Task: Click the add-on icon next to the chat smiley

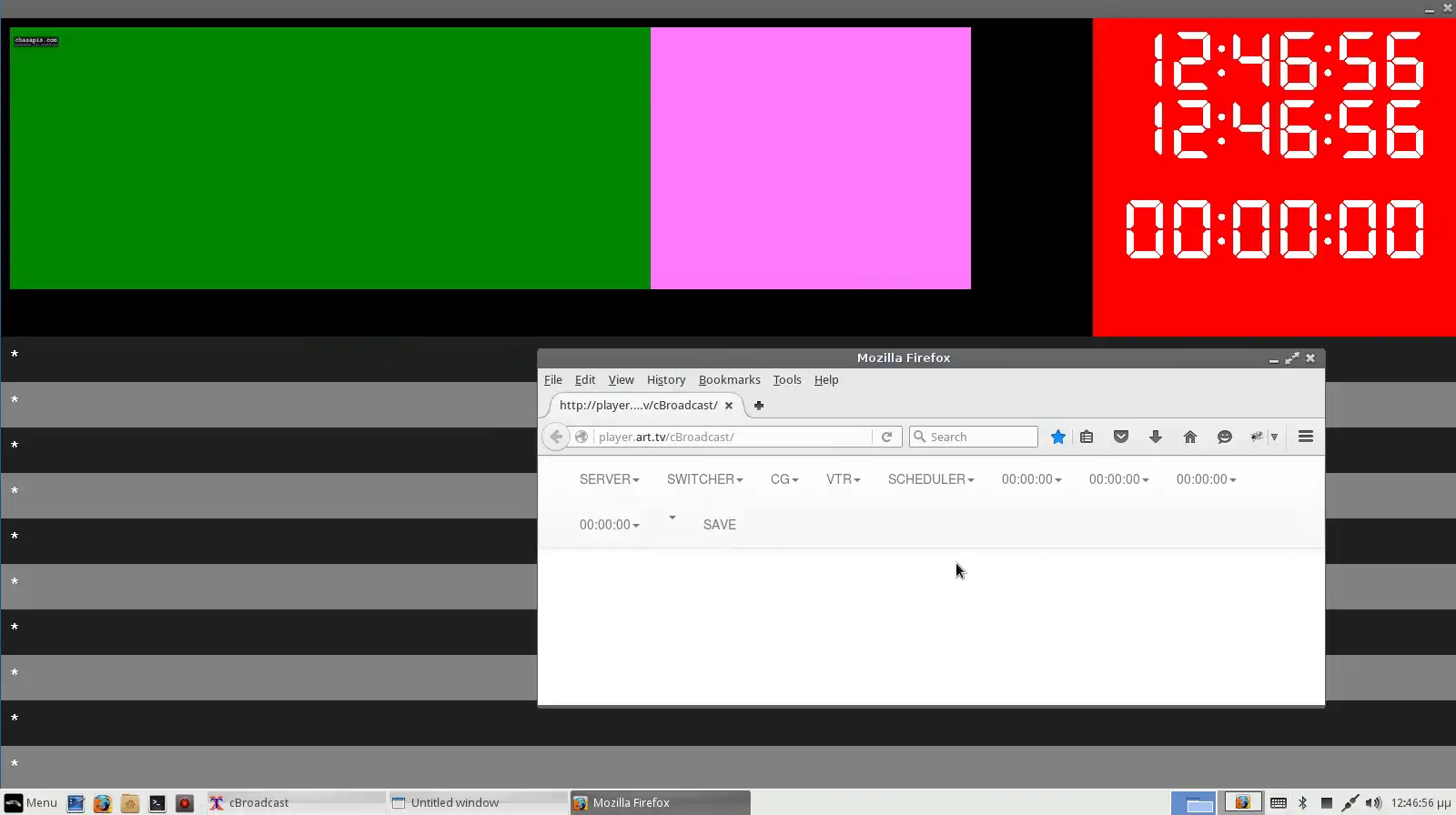Action: [x=1257, y=437]
